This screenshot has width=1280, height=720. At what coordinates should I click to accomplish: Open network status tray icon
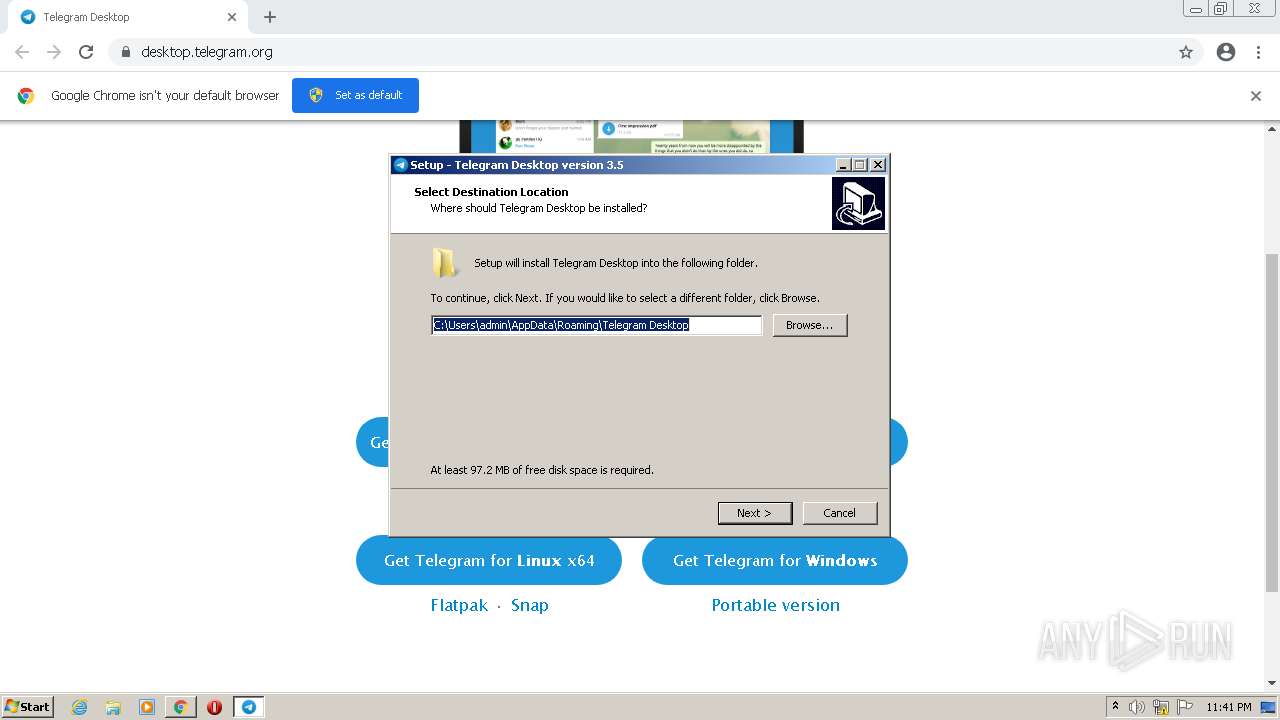(x=1161, y=707)
